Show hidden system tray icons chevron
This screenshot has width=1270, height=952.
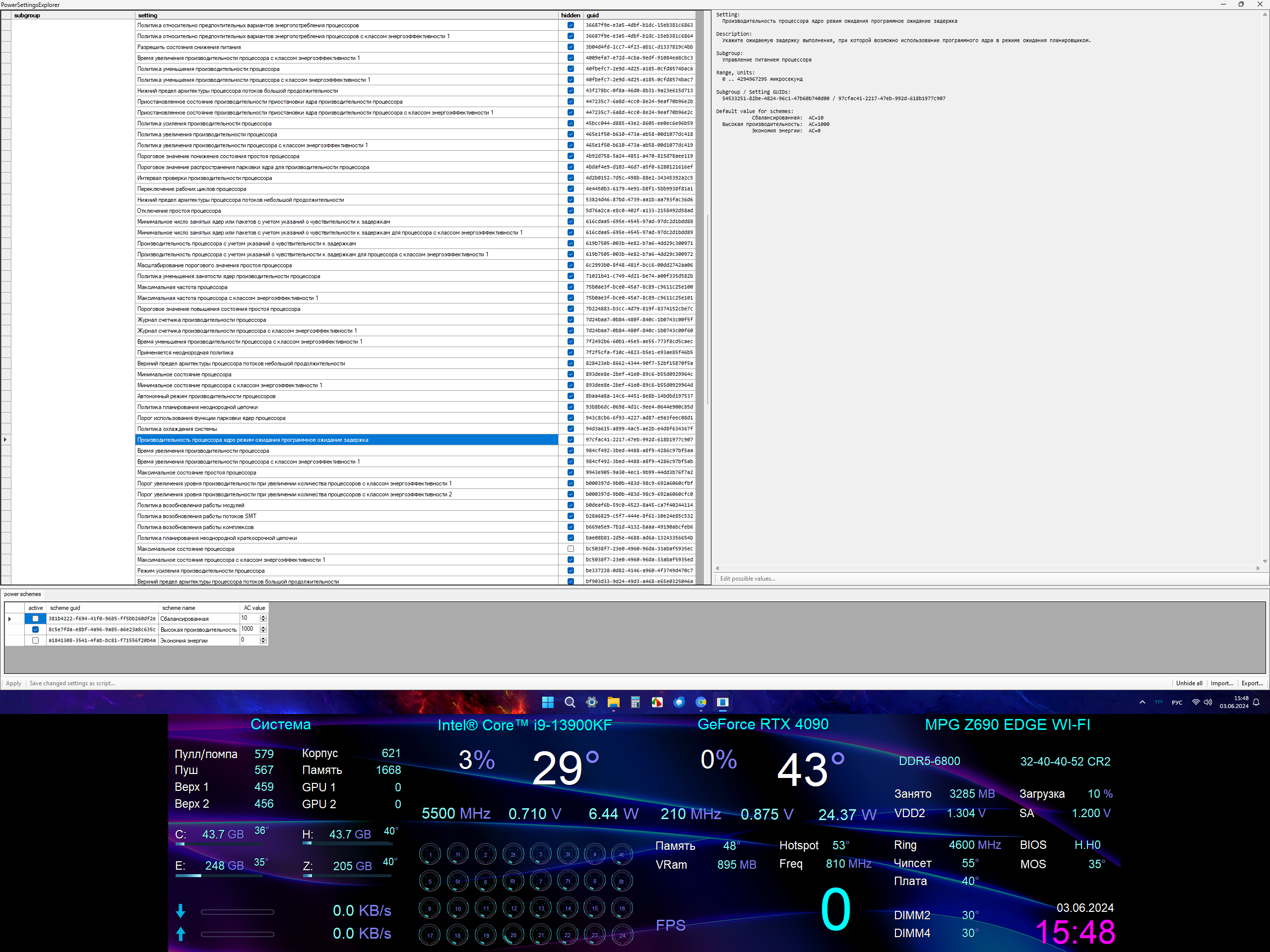click(x=1142, y=703)
